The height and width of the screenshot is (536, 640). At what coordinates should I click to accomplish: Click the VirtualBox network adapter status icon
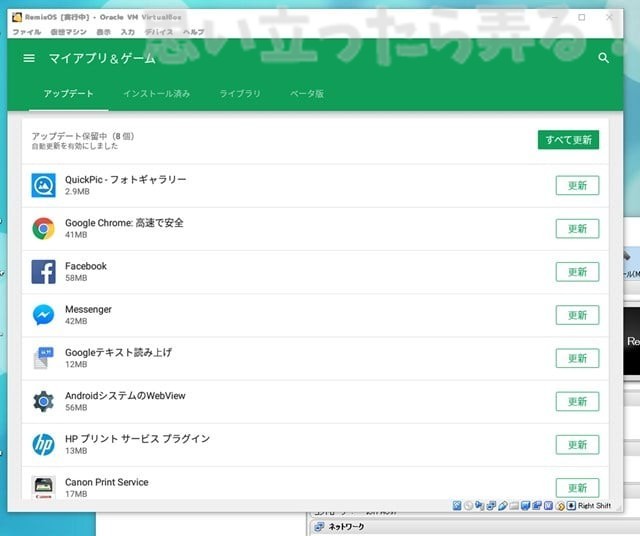click(x=491, y=506)
